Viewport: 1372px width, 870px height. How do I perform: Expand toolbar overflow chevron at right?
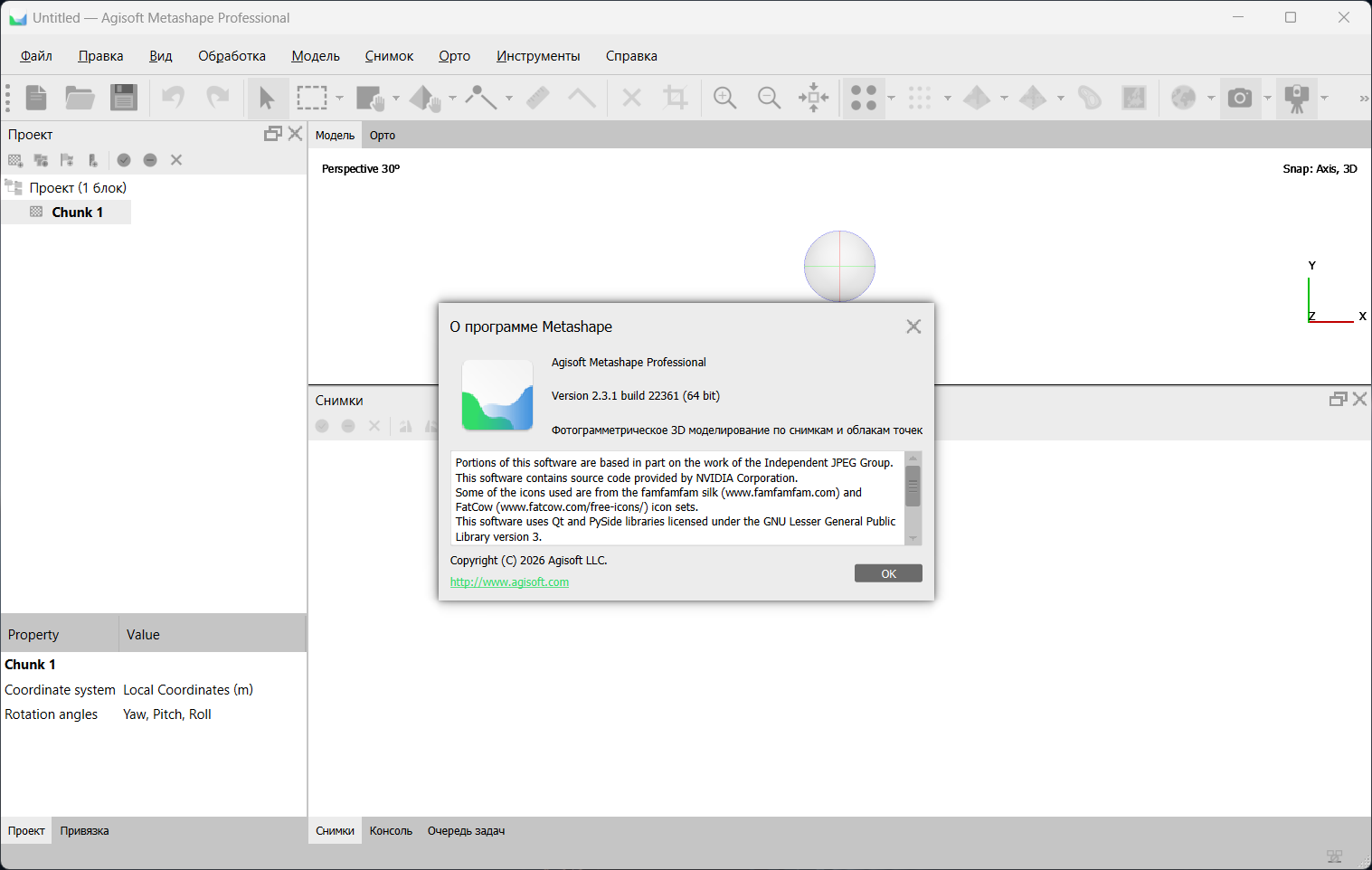coord(1363,99)
